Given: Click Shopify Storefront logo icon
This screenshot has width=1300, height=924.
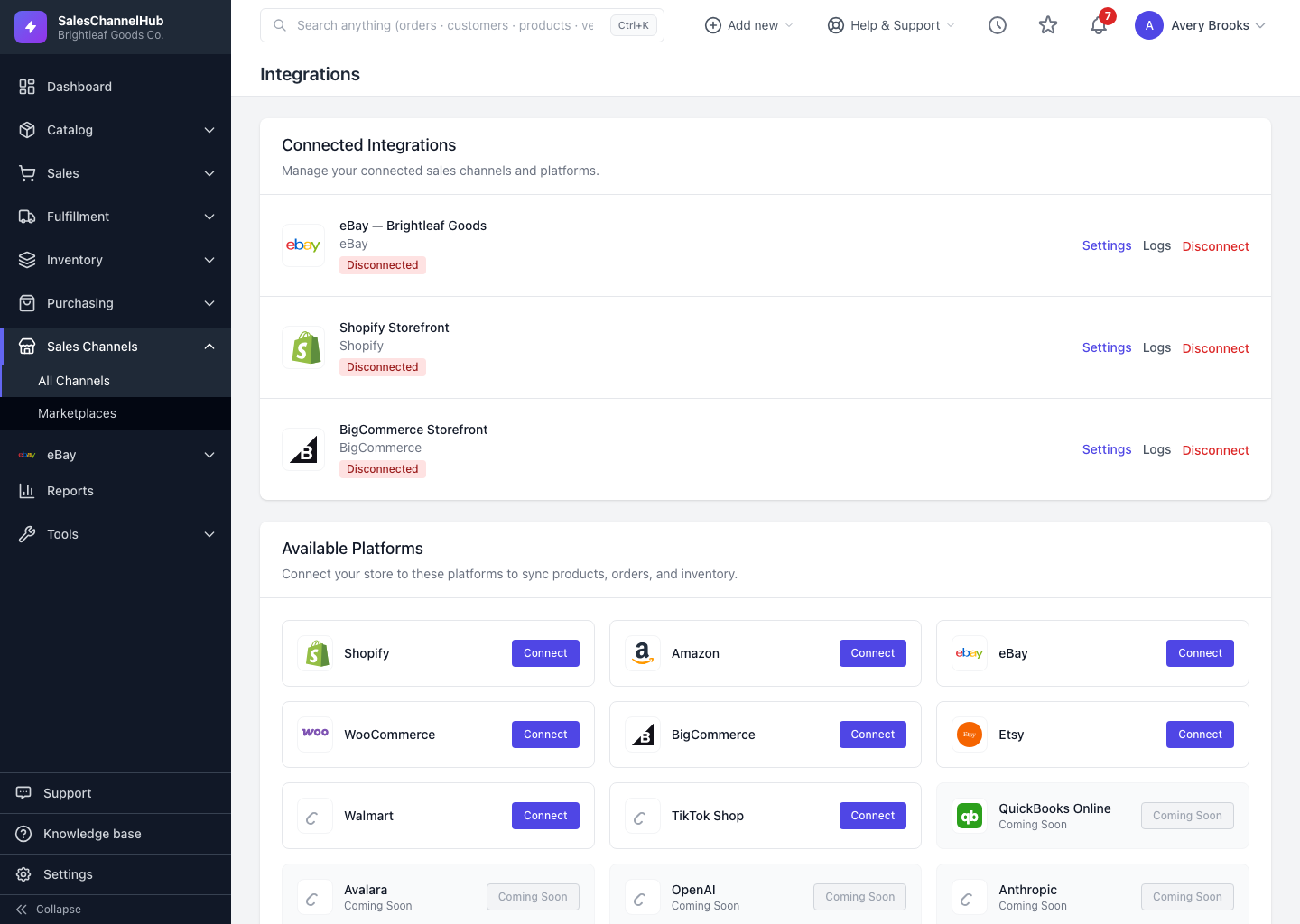Looking at the screenshot, I should pyautogui.click(x=303, y=347).
